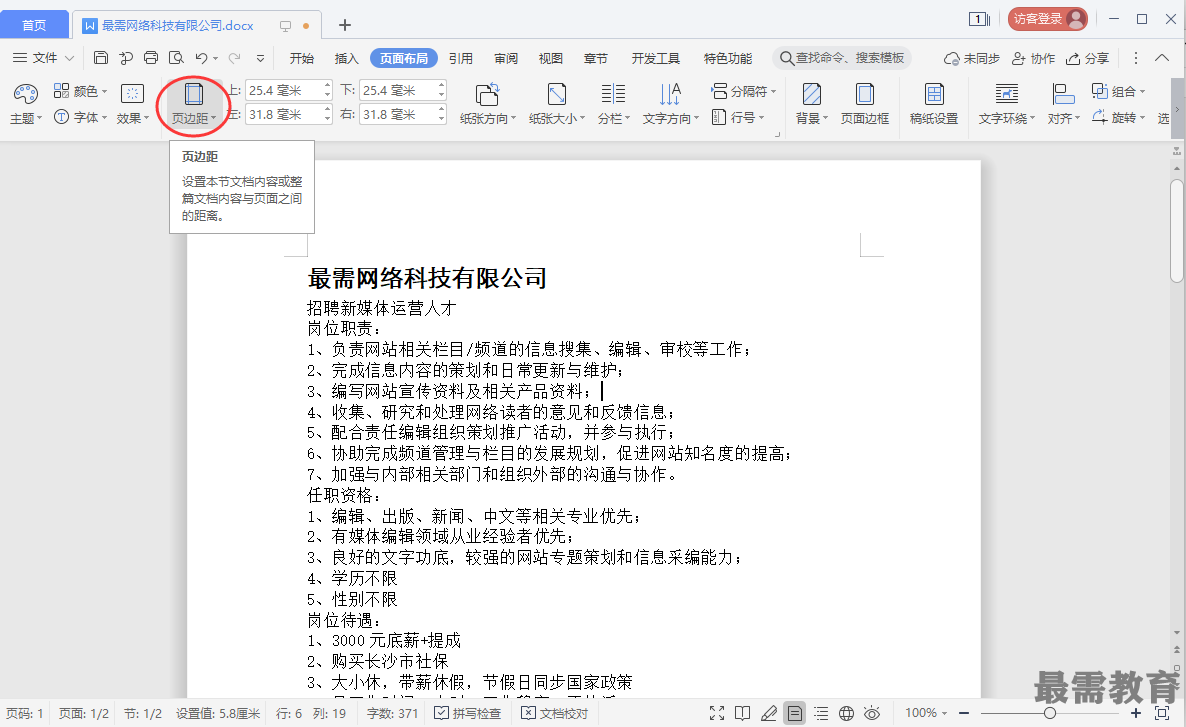Open the 文件 file menu
Screen dimensions: 1186x727
point(43,57)
